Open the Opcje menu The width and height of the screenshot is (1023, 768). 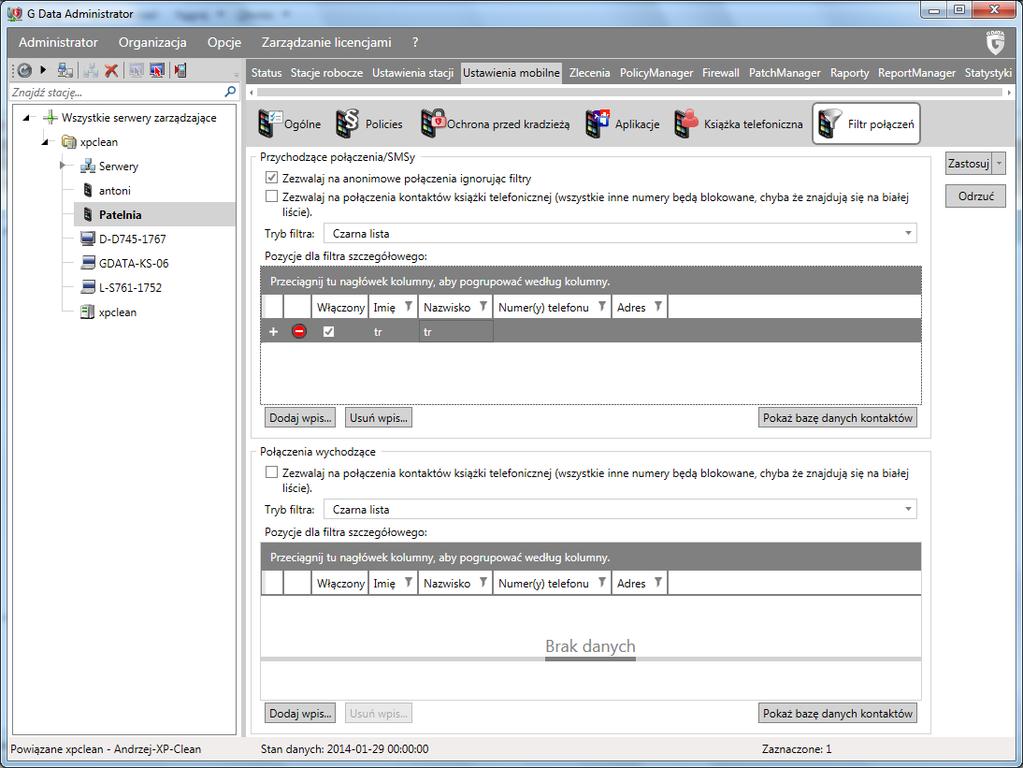(x=224, y=42)
